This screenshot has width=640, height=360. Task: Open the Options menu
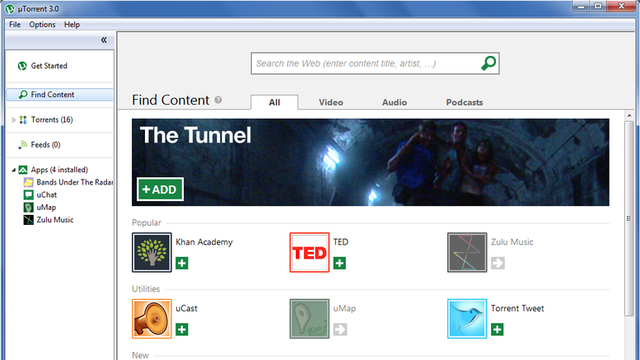(x=42, y=24)
